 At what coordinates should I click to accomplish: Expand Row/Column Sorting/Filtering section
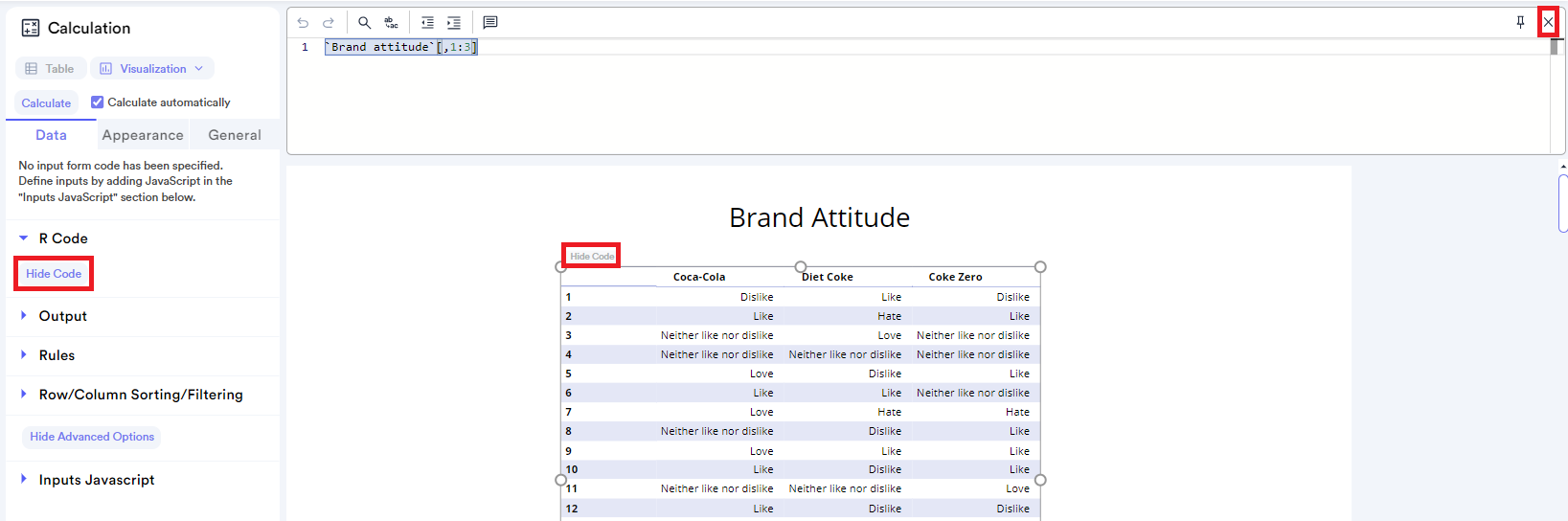(140, 395)
